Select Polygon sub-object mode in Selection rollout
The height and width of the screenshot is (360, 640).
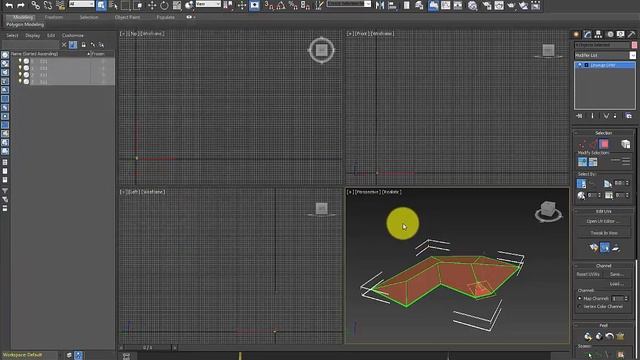[x=604, y=144]
